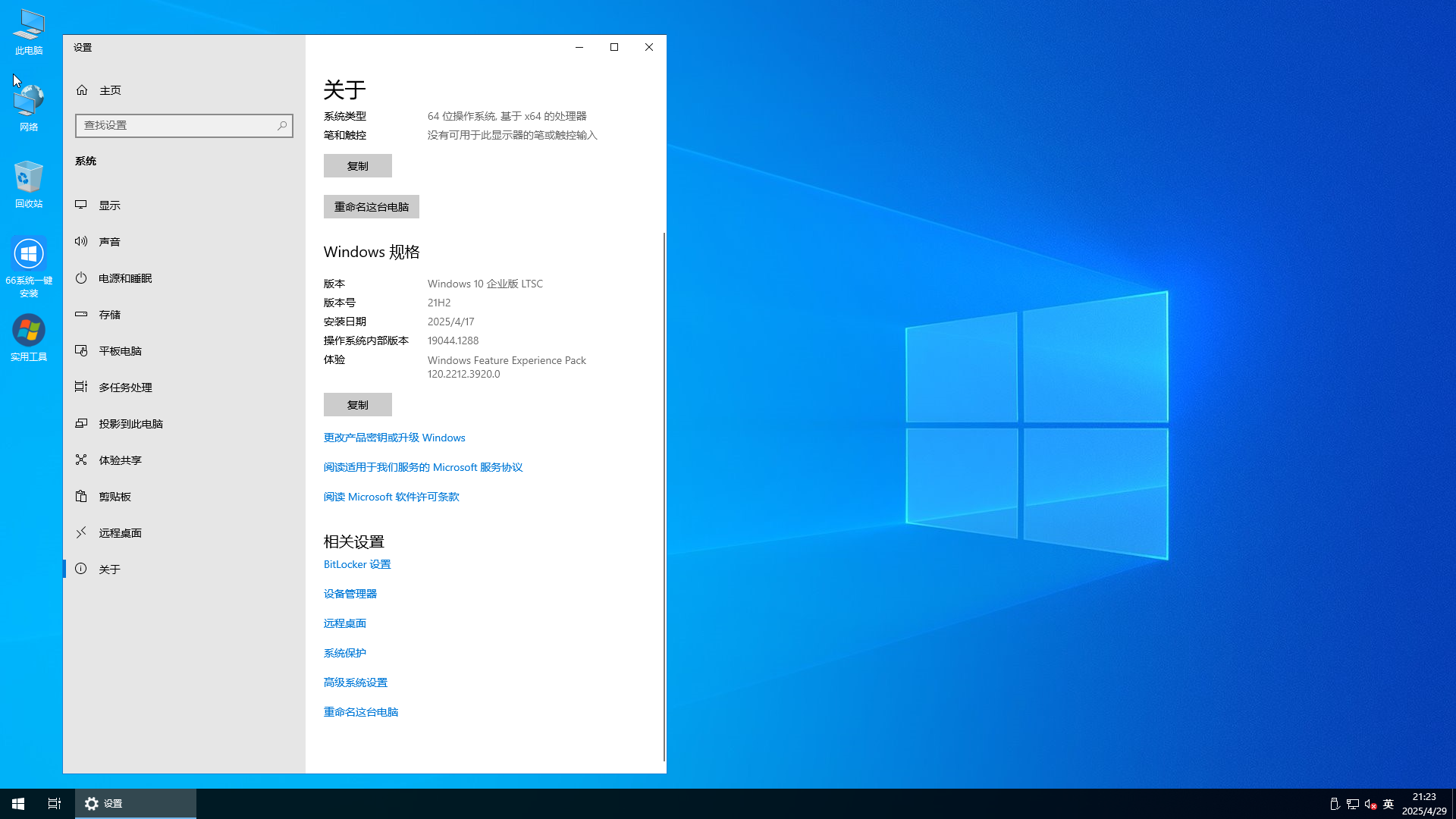Open the 网络 desktop icon

pyautogui.click(x=29, y=108)
